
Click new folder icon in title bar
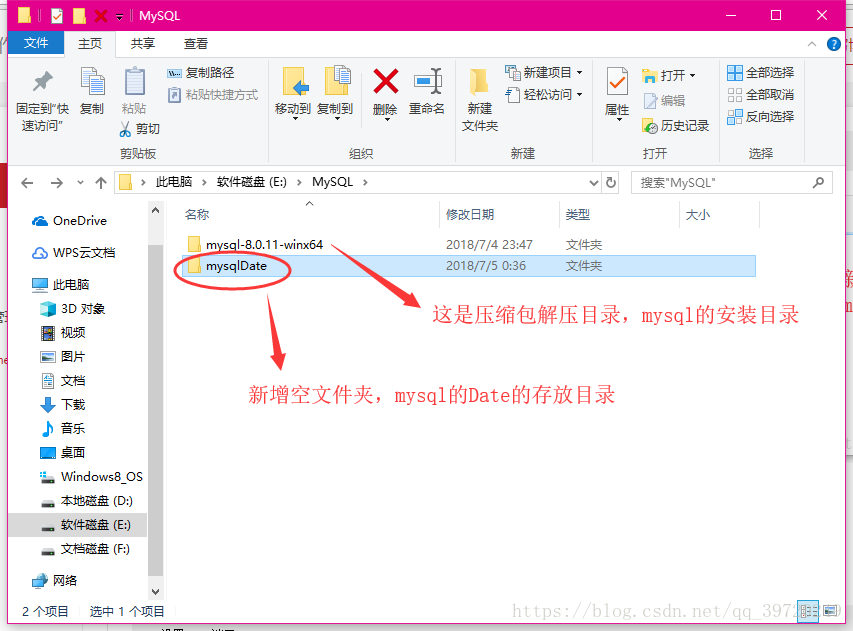pos(79,15)
